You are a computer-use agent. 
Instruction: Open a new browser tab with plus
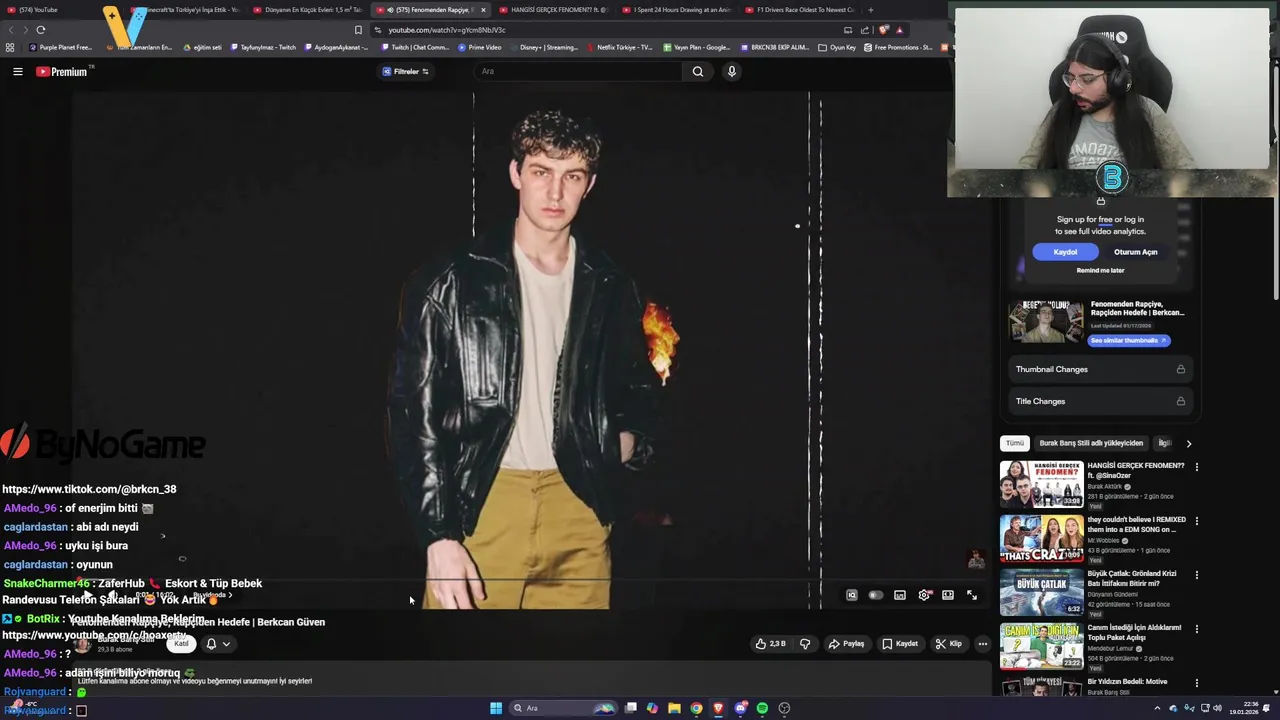tap(870, 10)
